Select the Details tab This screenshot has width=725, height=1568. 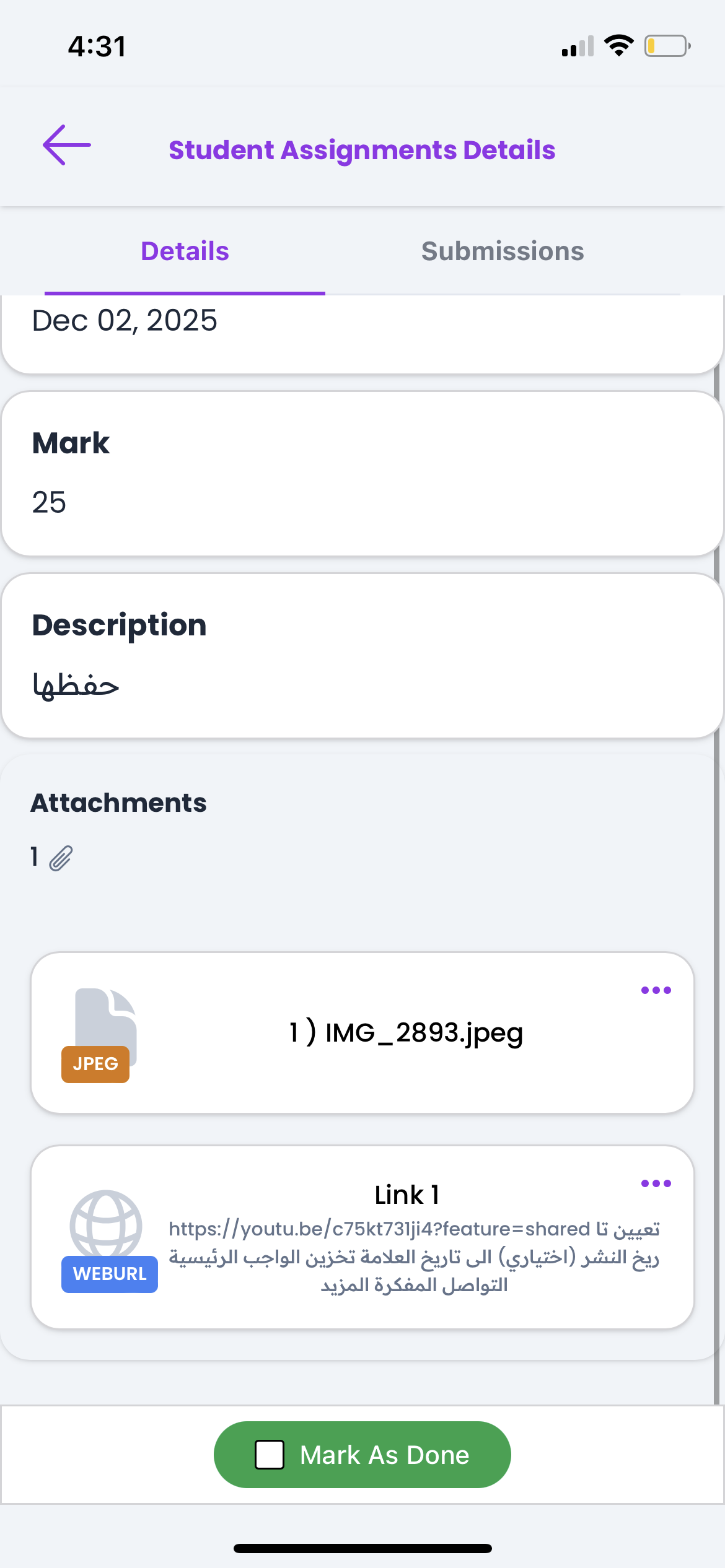185,251
